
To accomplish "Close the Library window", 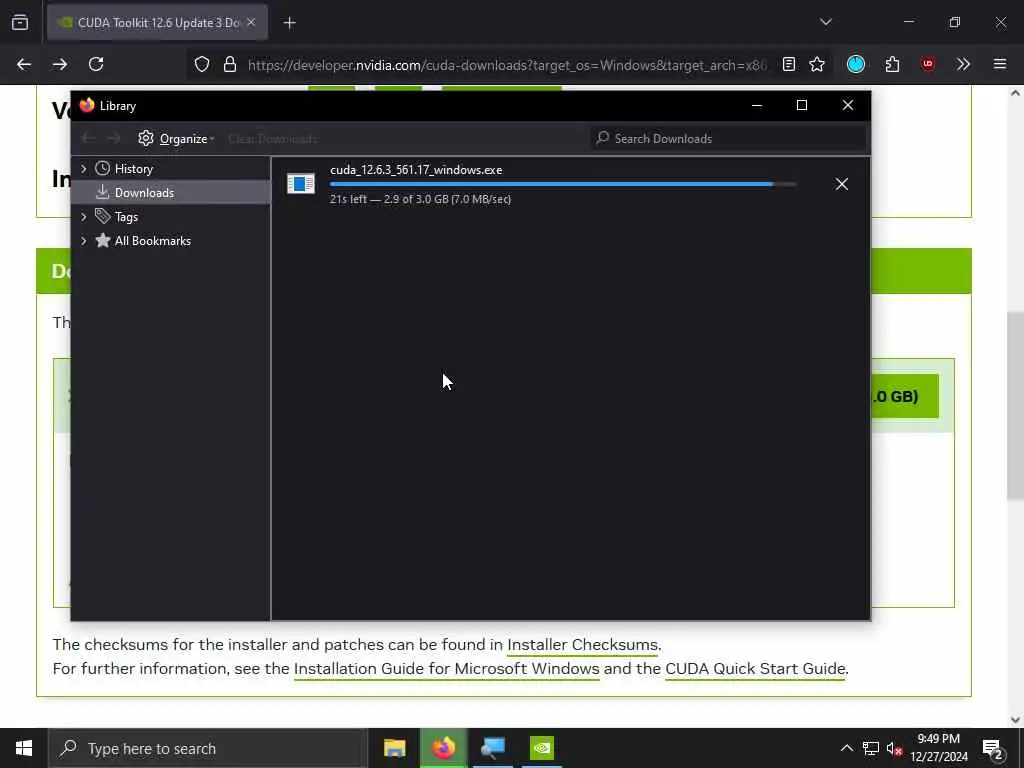I will coord(848,105).
